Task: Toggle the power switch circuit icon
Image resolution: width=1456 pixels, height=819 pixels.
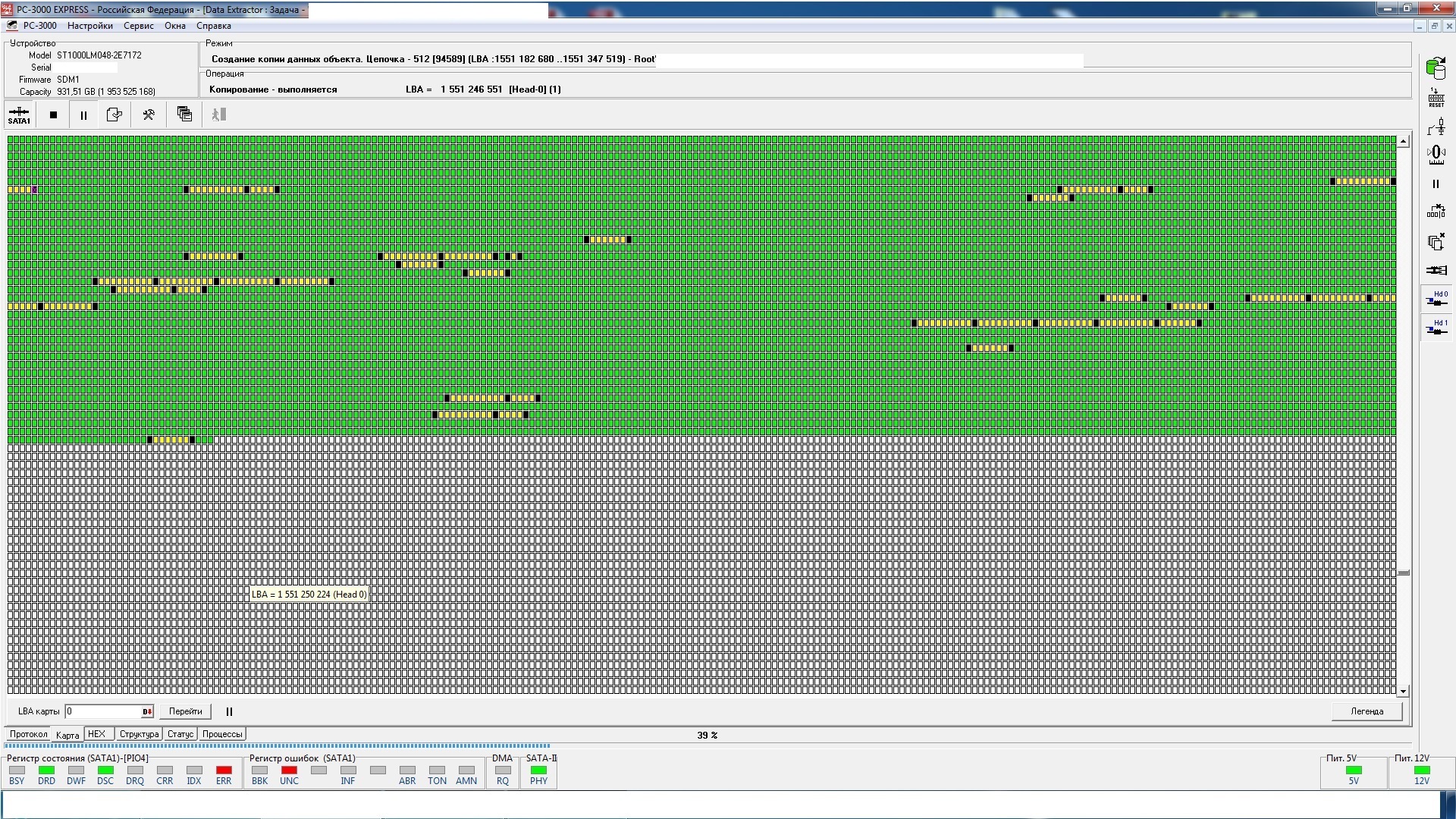Action: pos(1436,127)
